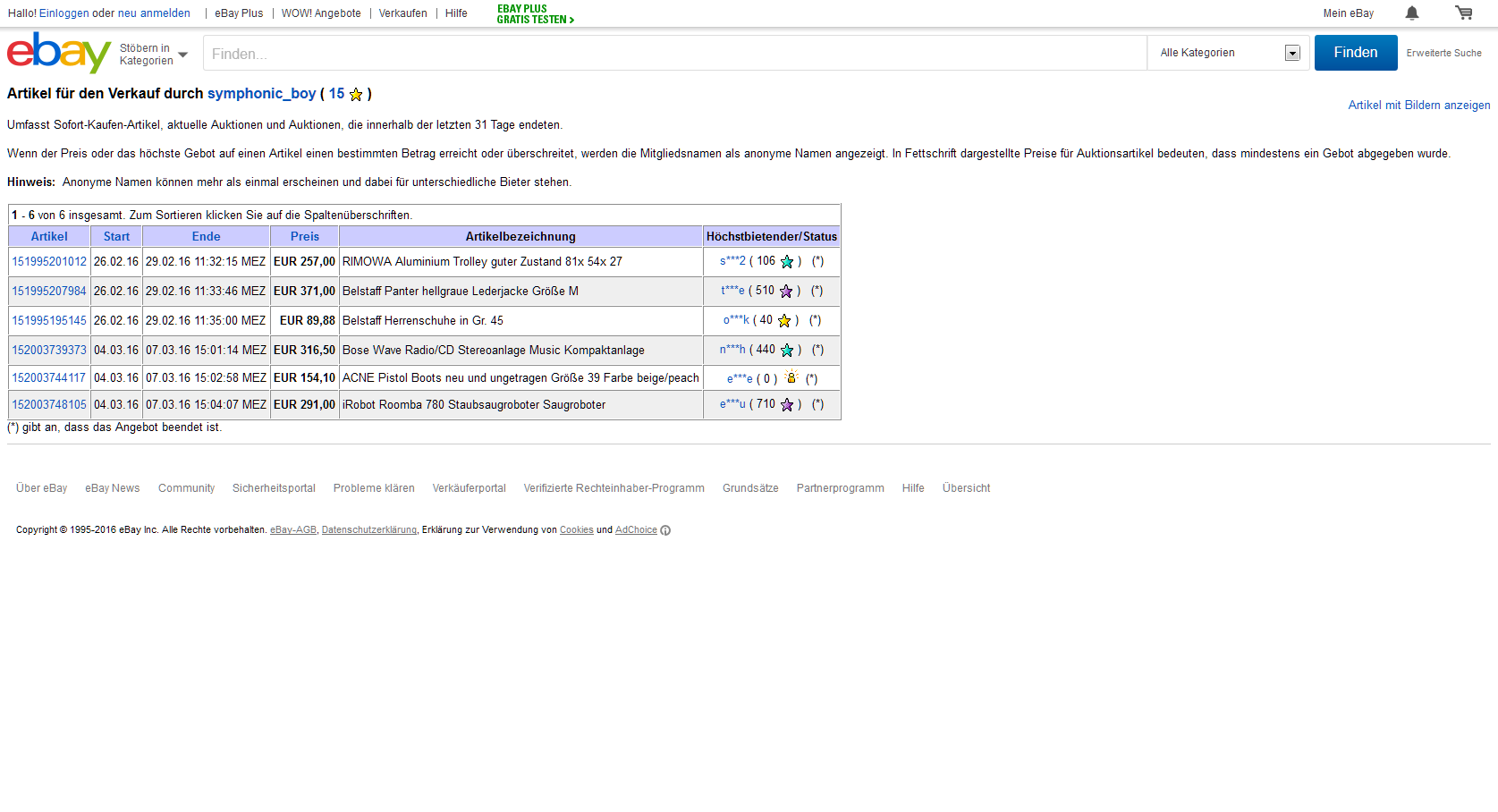This screenshot has height=812, width=1498.
Task: Open Über eBay footer link
Action: [x=41, y=488]
